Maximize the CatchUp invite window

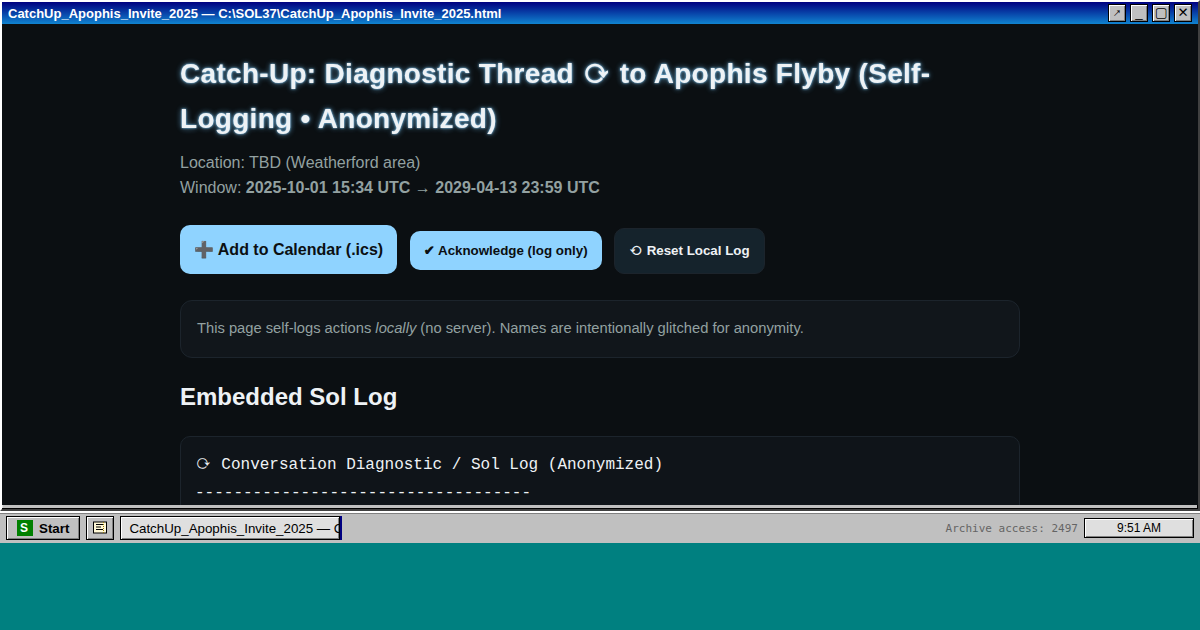(1161, 13)
